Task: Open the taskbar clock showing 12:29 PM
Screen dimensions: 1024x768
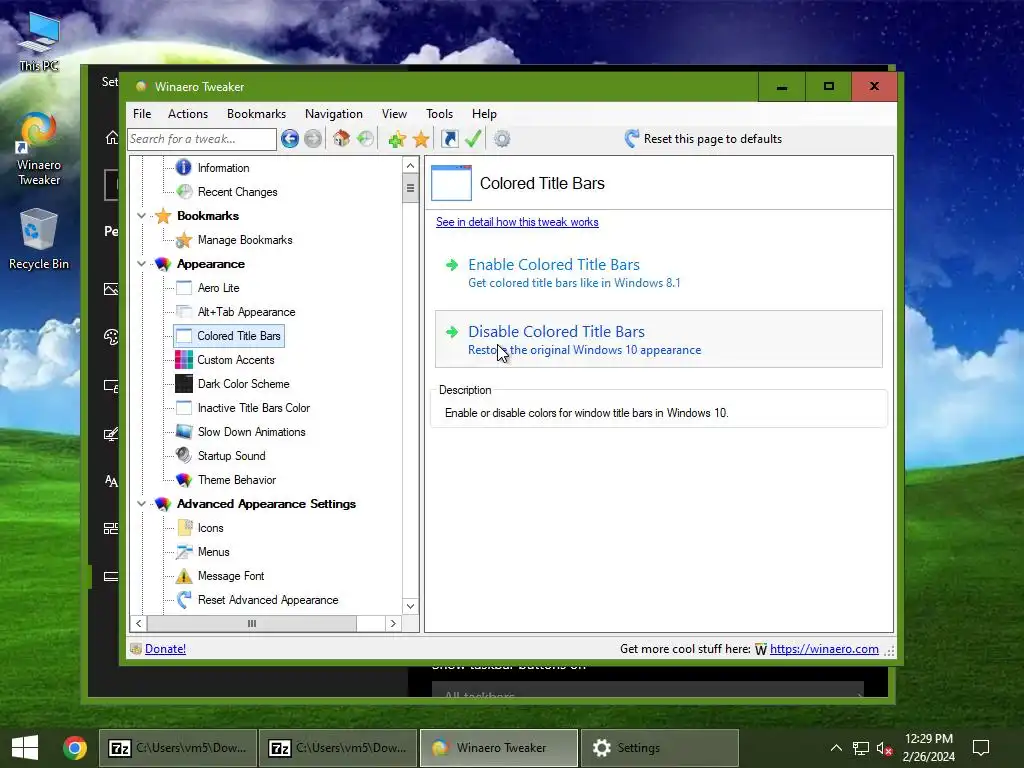Action: (x=929, y=748)
